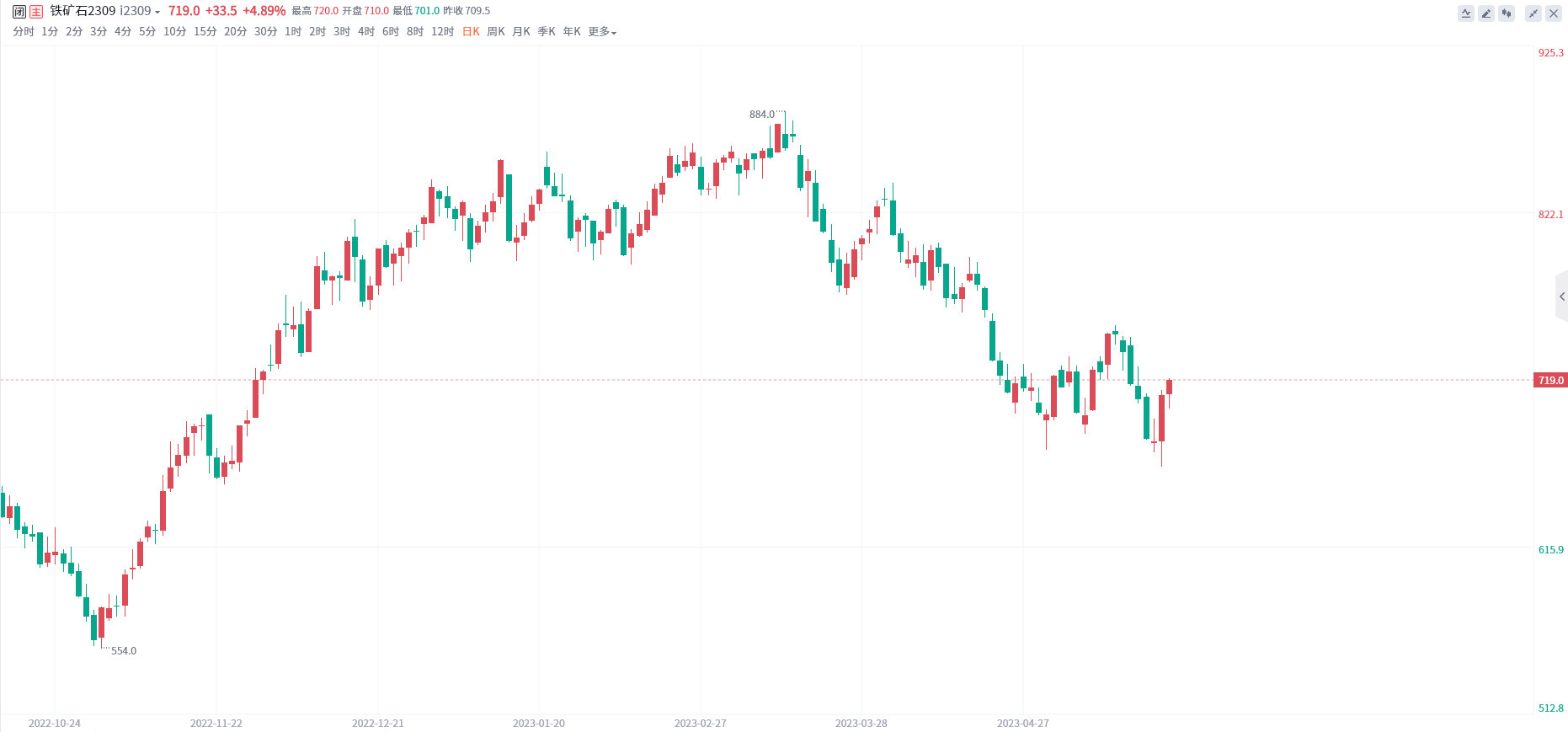Click the 最高 720.0 high value

click(x=315, y=11)
